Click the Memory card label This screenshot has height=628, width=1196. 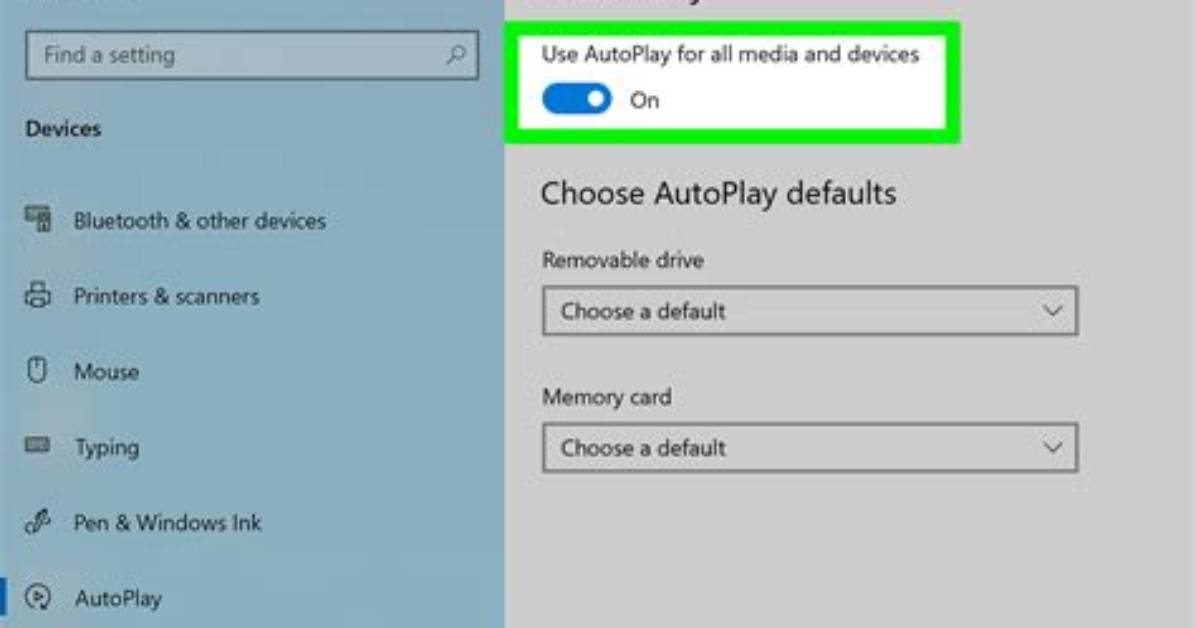coord(606,397)
